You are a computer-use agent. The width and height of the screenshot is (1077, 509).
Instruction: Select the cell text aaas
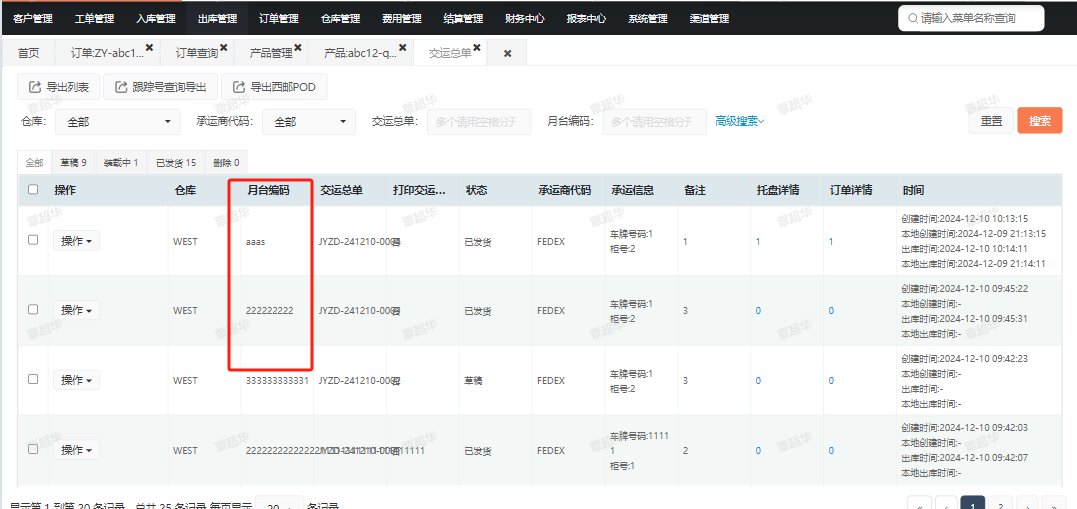tap(257, 242)
